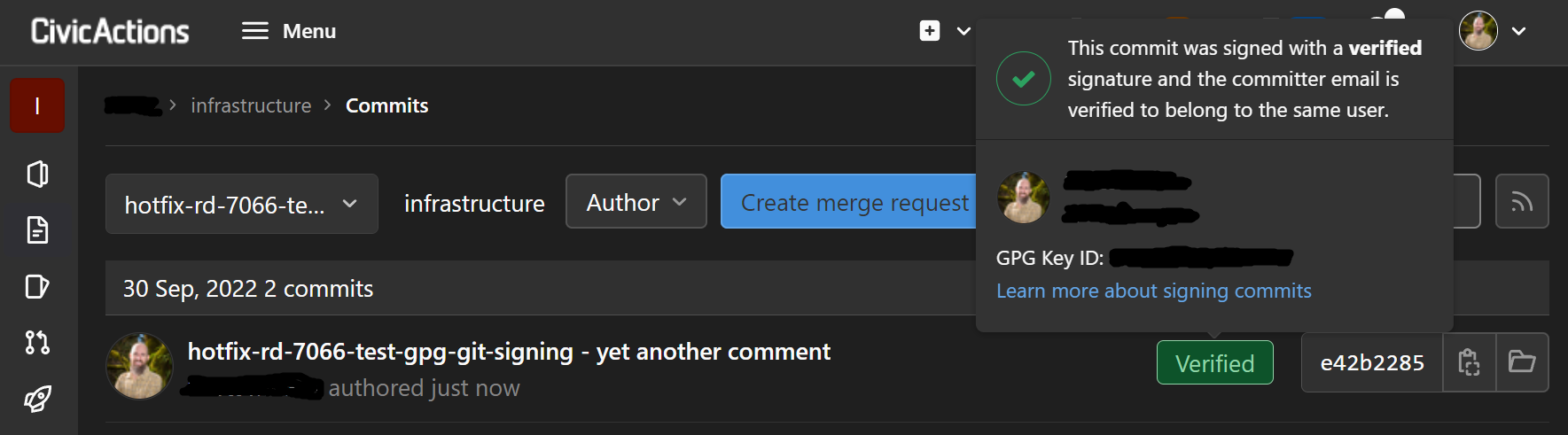Click the red project avatar labeled I
Screen dimensions: 1568x435
pos(37,105)
